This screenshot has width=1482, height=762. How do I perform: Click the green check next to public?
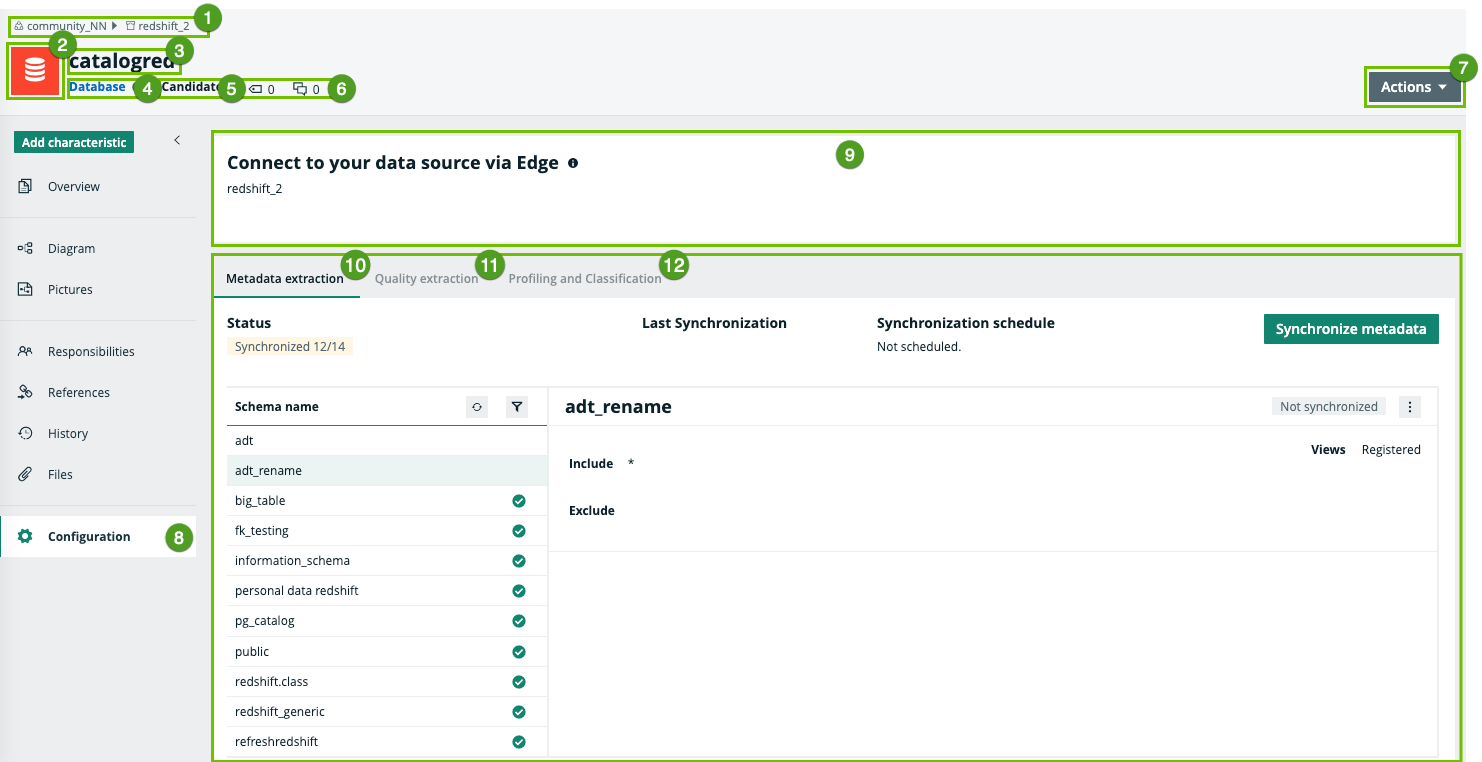click(x=518, y=652)
